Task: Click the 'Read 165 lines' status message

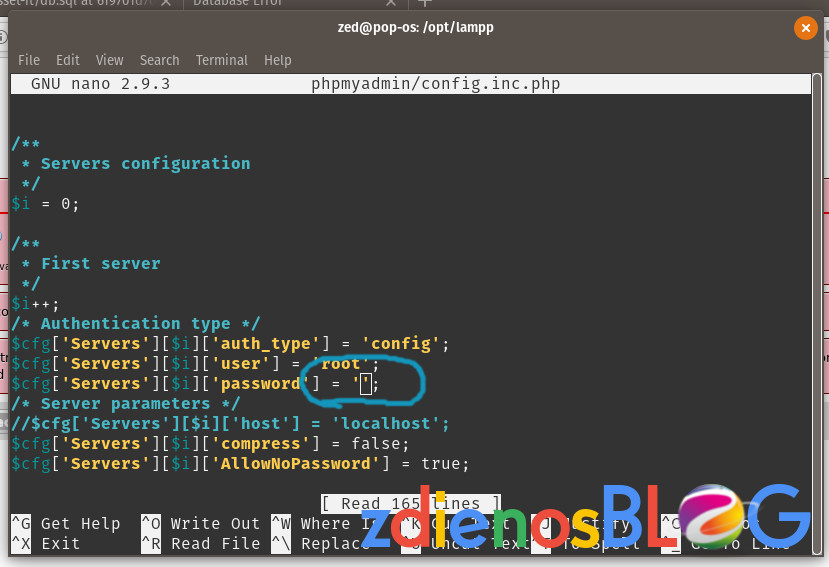Action: click(411, 504)
